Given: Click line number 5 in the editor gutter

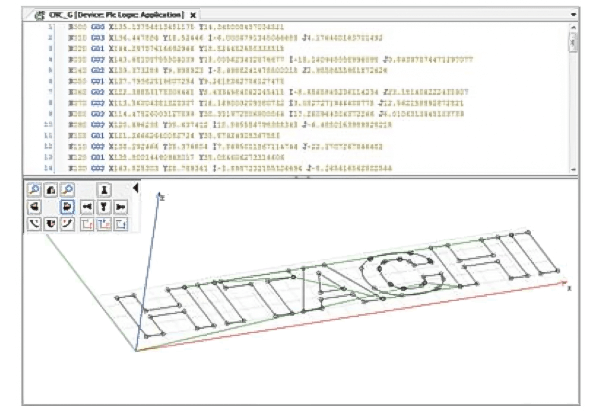Looking at the screenshot, I should point(51,70).
